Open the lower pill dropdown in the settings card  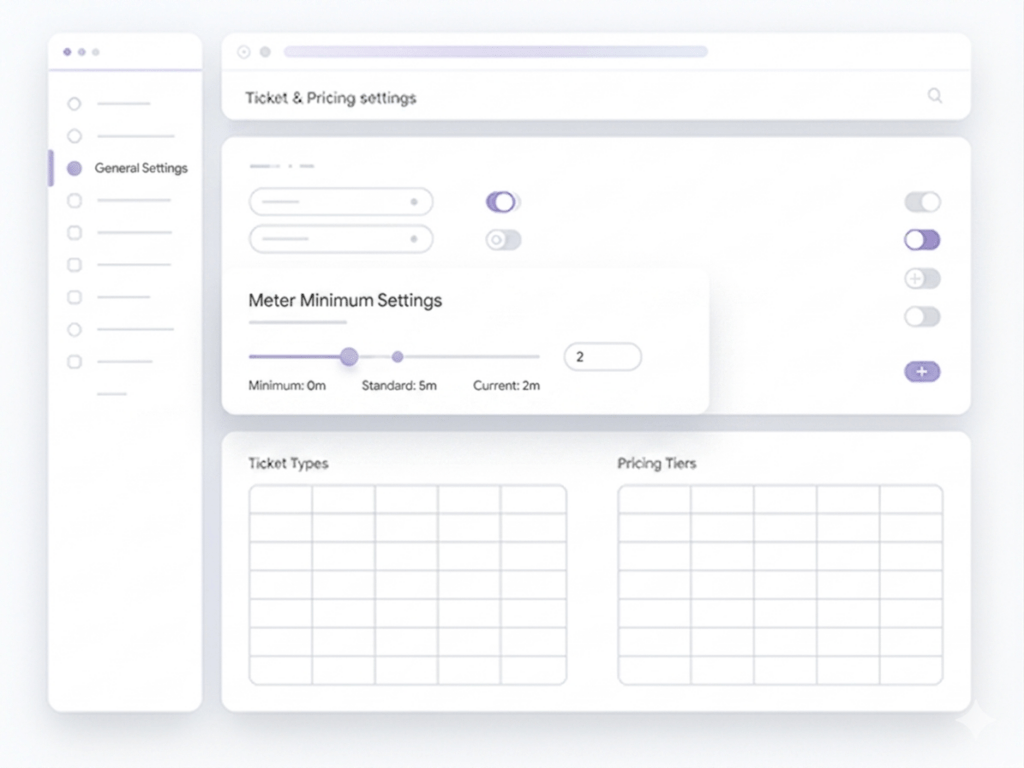(x=341, y=239)
